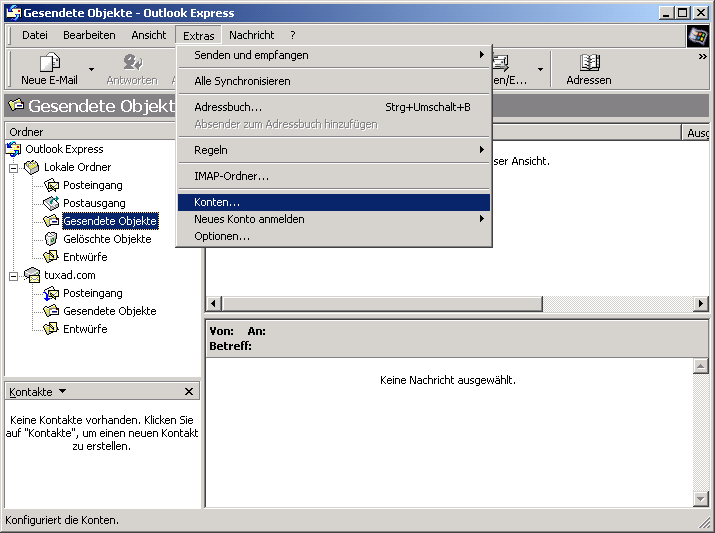Click preview pane scroll down arrow

point(700,499)
